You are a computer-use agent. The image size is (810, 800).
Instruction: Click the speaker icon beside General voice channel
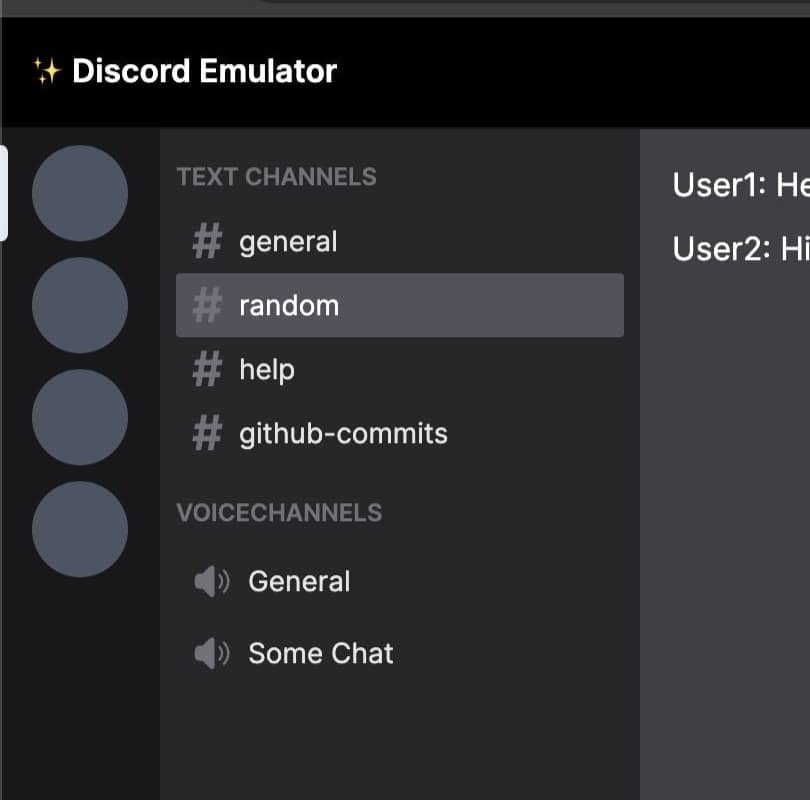[212, 582]
